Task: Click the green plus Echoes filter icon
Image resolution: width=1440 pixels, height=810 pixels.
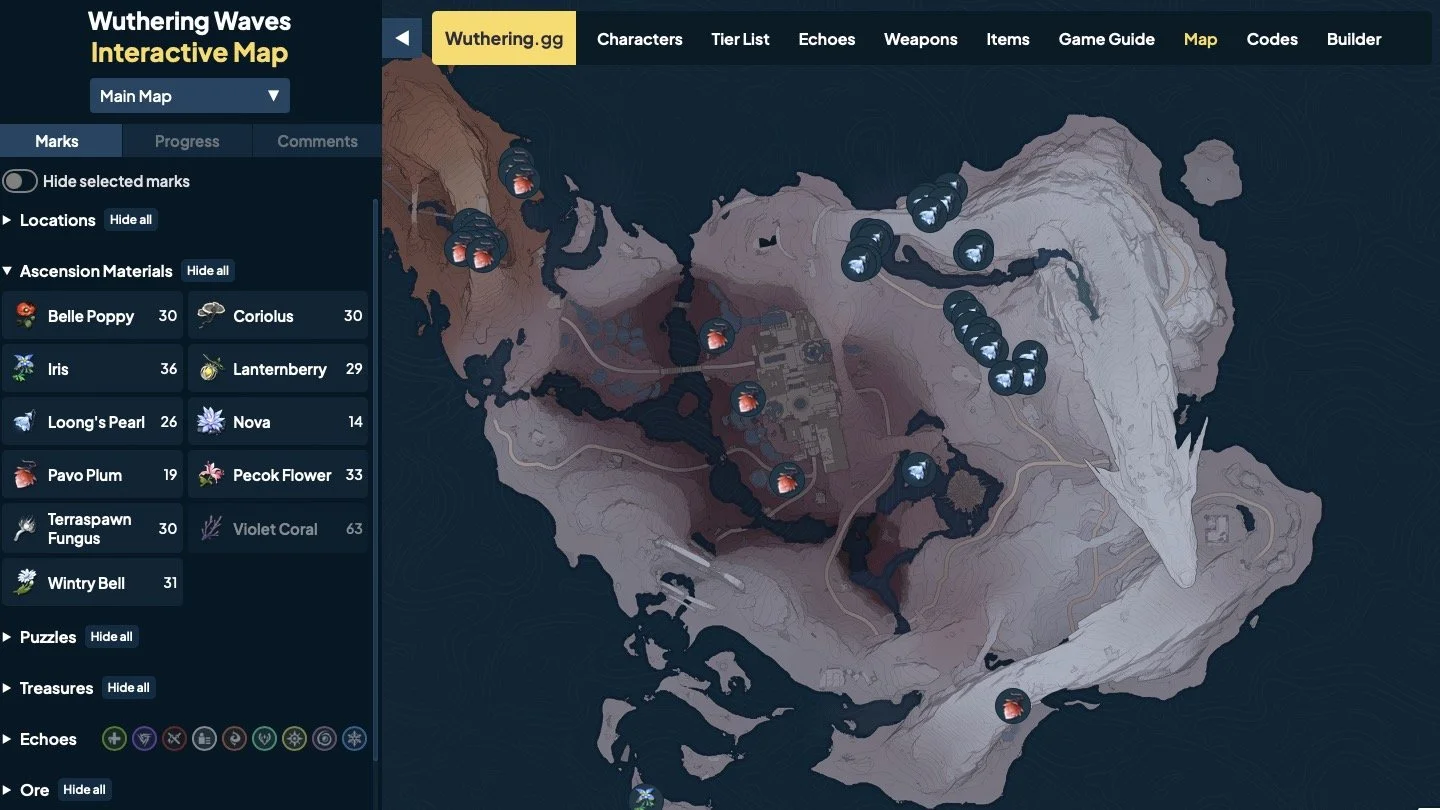Action: tap(115, 739)
